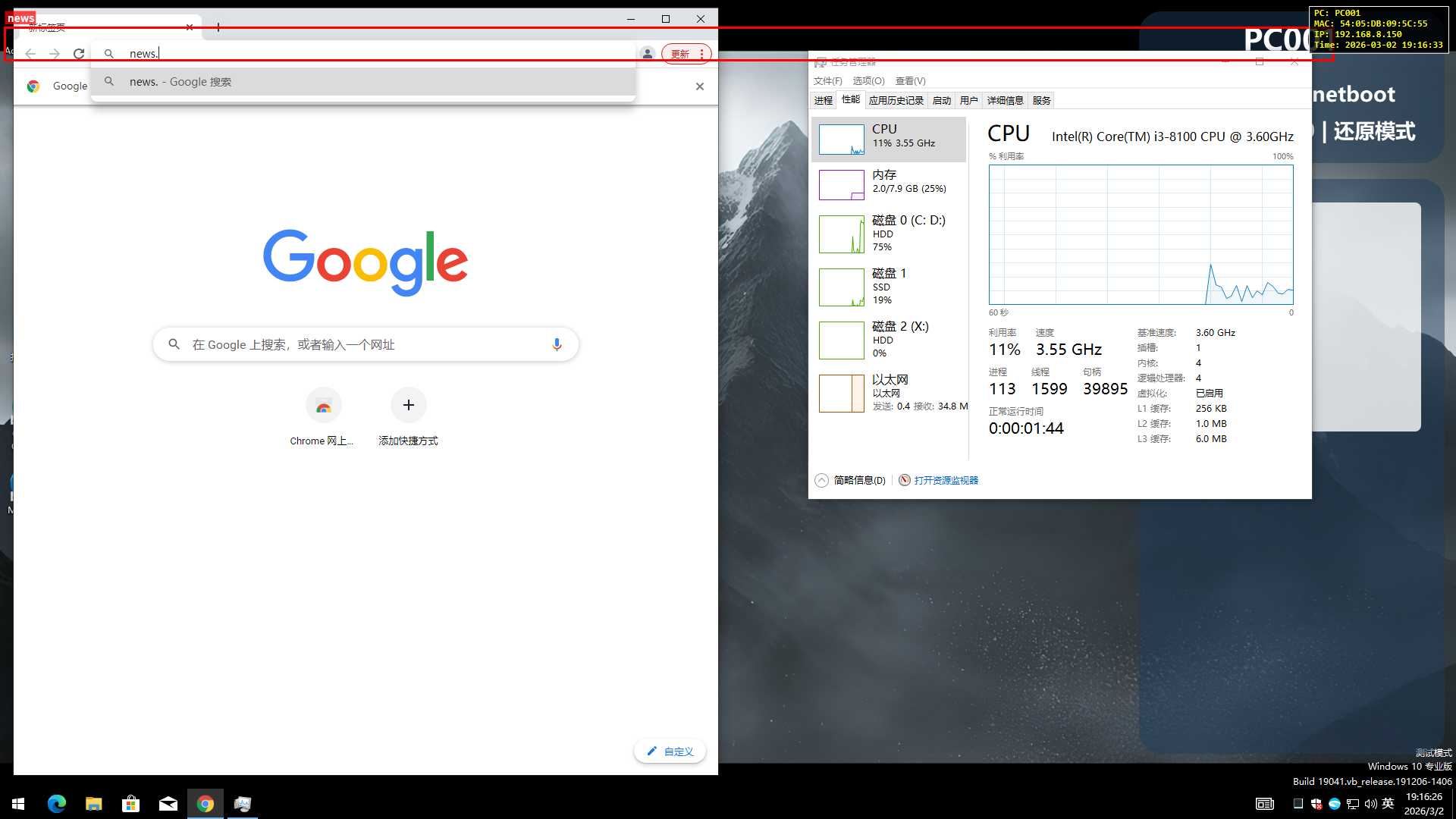Click the Google homepage search box

pos(364,344)
